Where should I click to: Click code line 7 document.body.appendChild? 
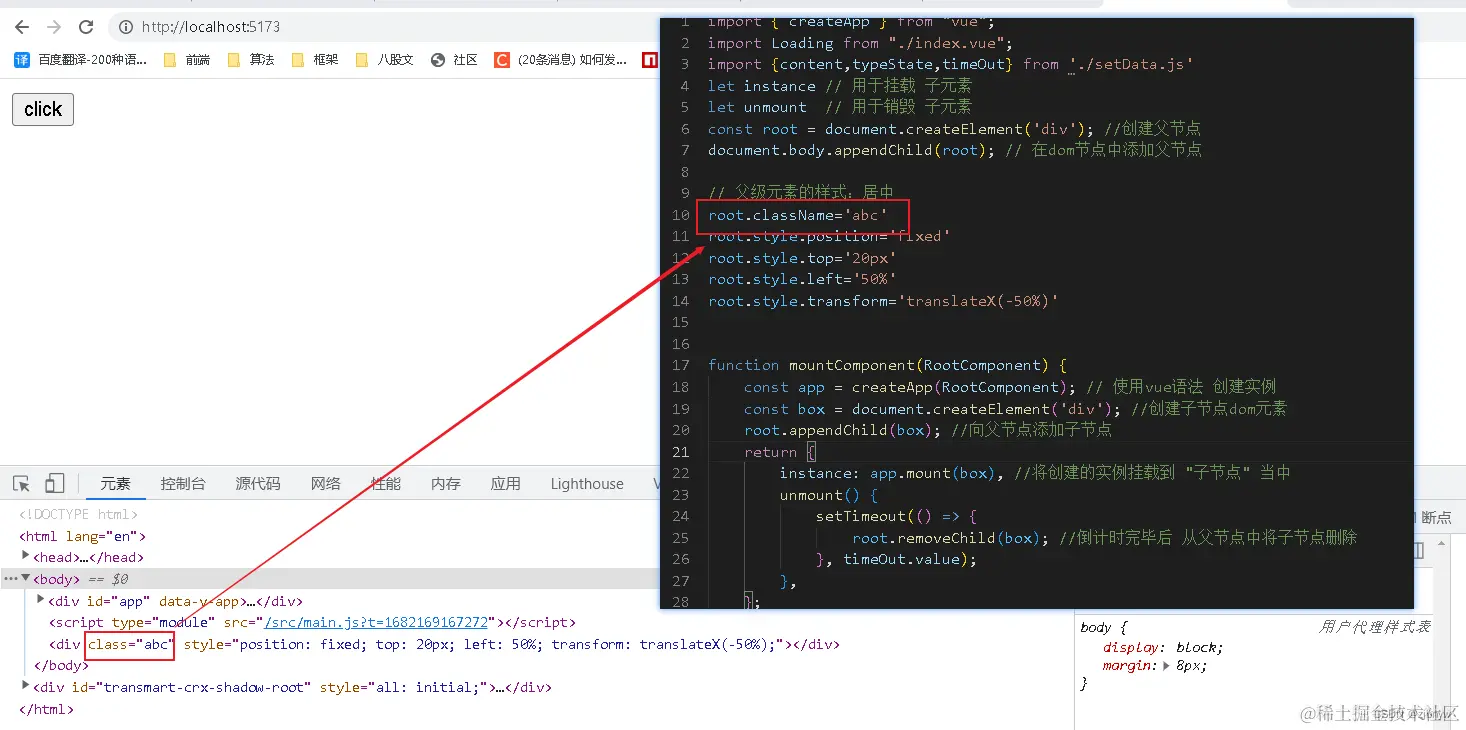(x=954, y=150)
